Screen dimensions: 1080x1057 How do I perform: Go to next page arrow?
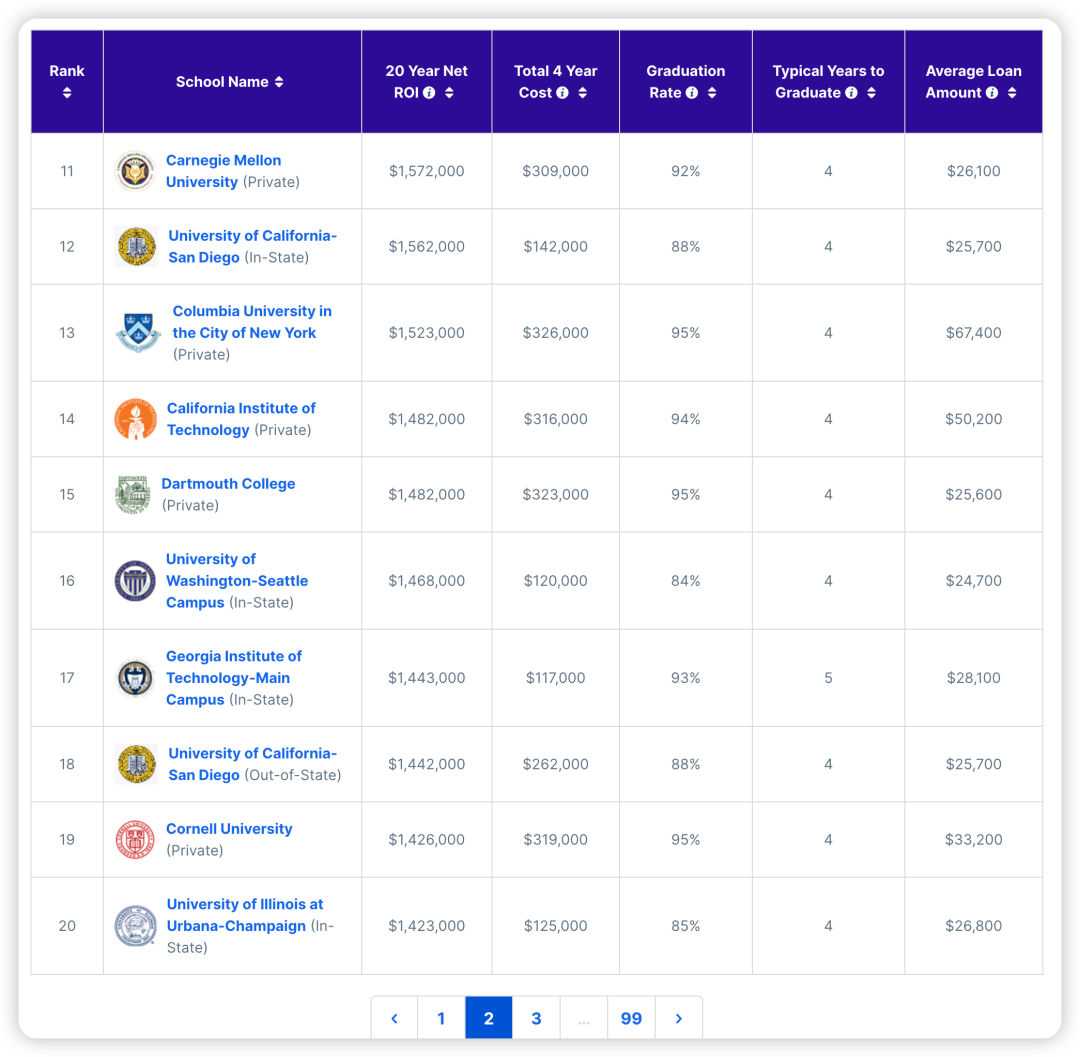tap(679, 1018)
